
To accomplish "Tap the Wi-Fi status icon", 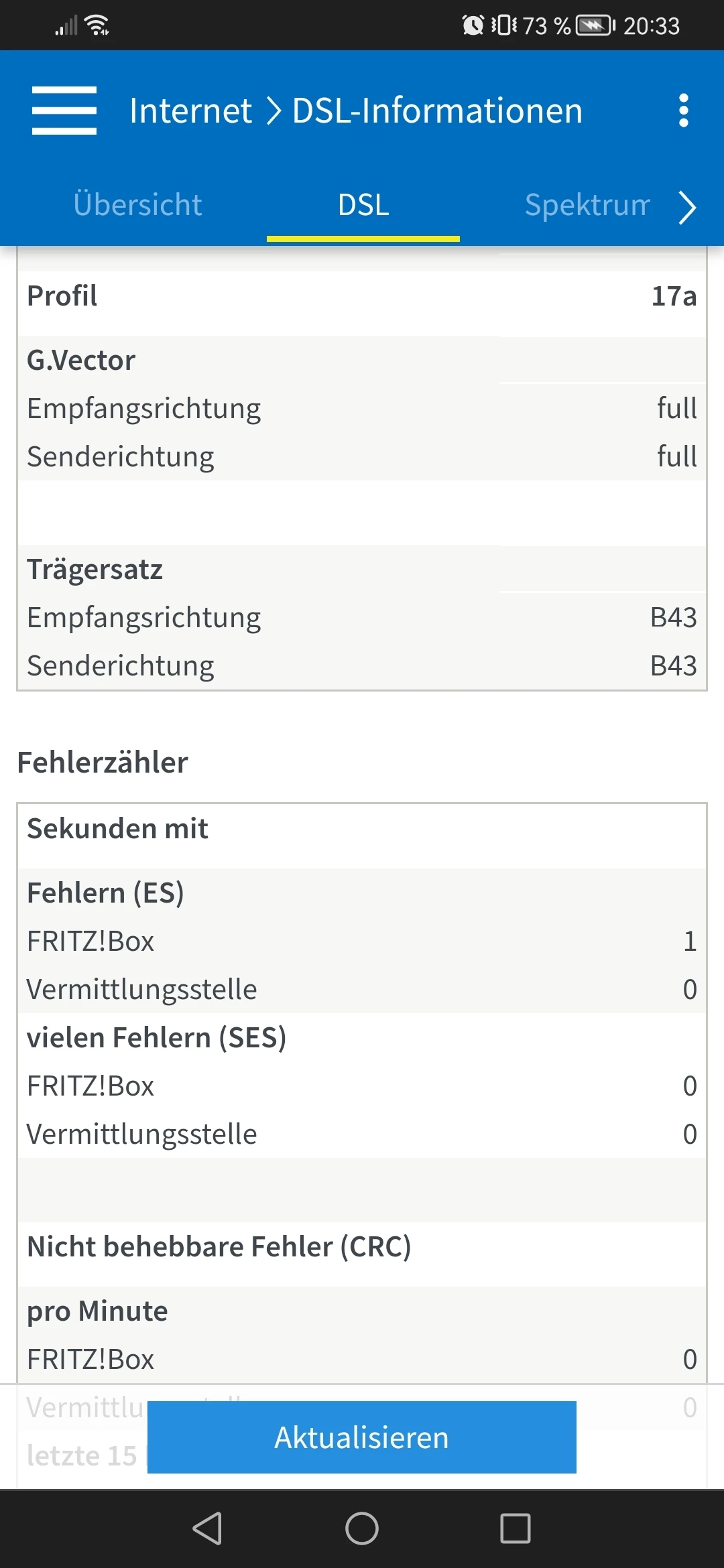I will pyautogui.click(x=99, y=25).
